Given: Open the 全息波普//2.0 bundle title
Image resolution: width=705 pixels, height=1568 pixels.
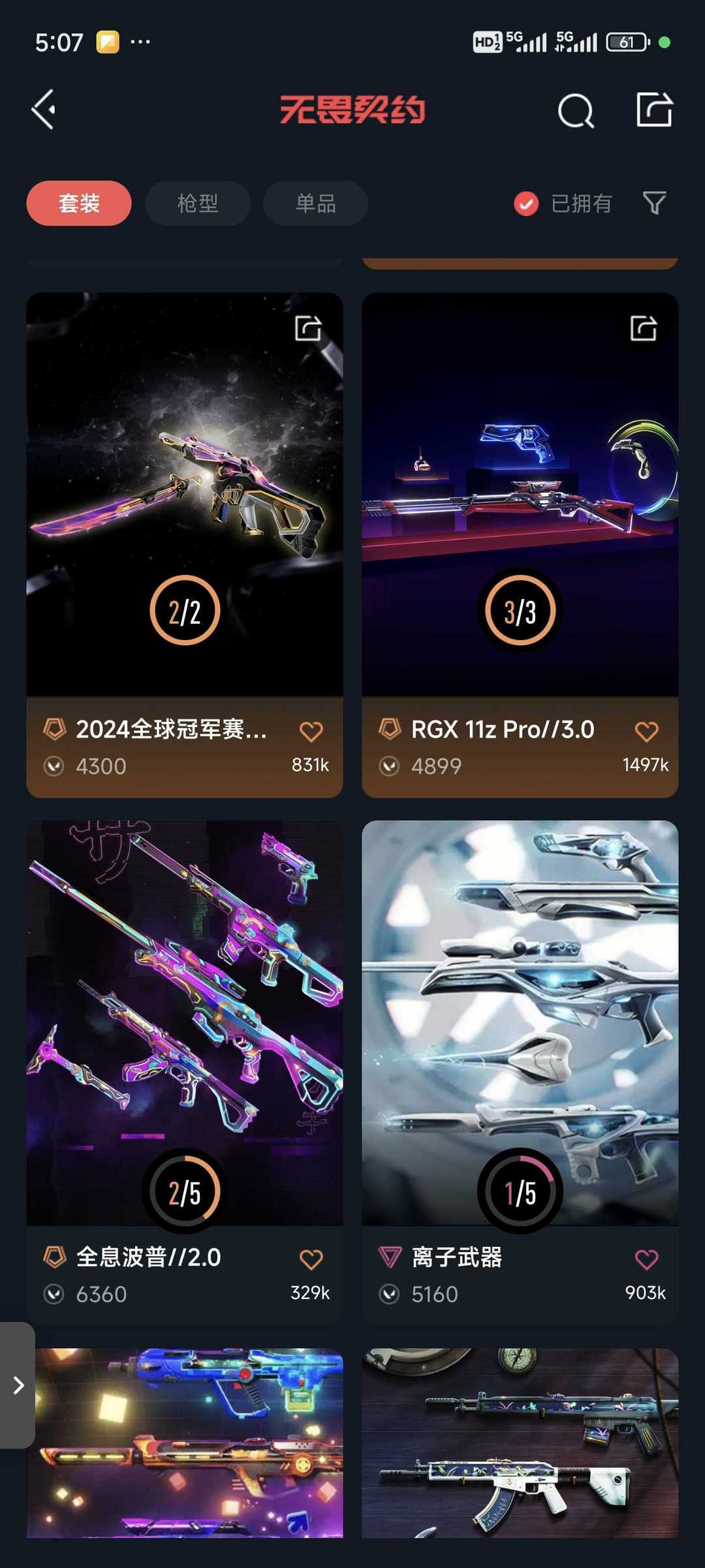Looking at the screenshot, I should tap(148, 1257).
